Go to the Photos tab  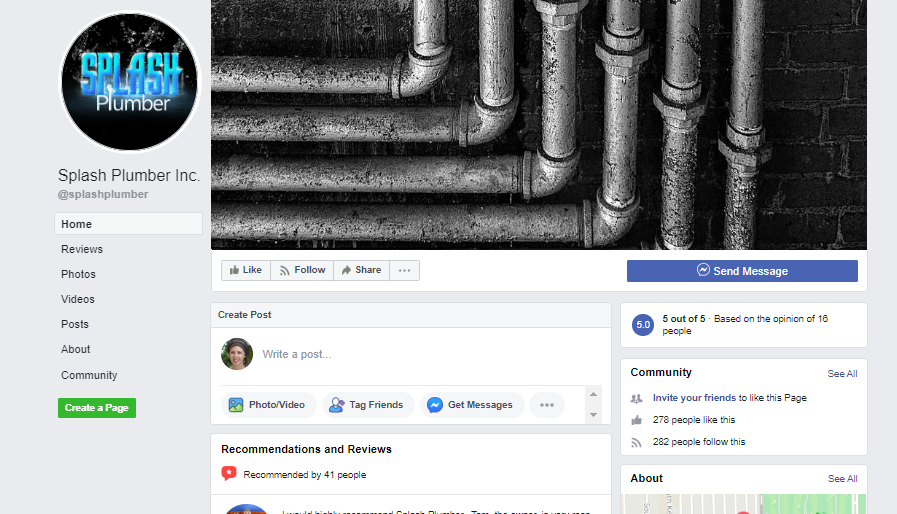click(x=78, y=274)
